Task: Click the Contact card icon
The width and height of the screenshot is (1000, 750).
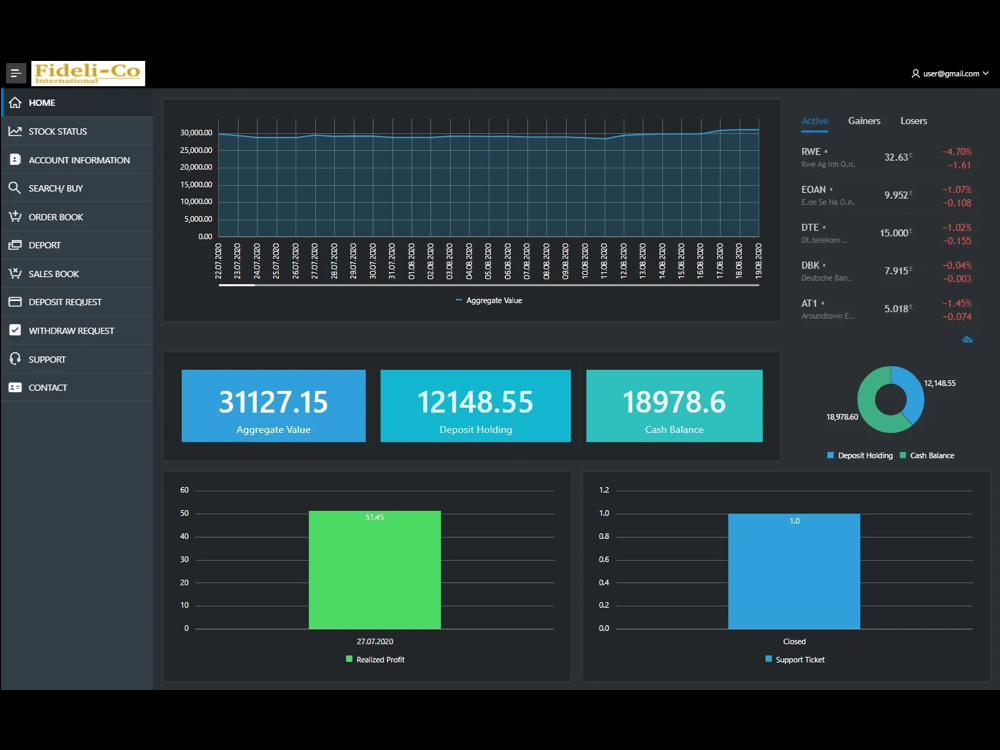Action: tap(15, 387)
